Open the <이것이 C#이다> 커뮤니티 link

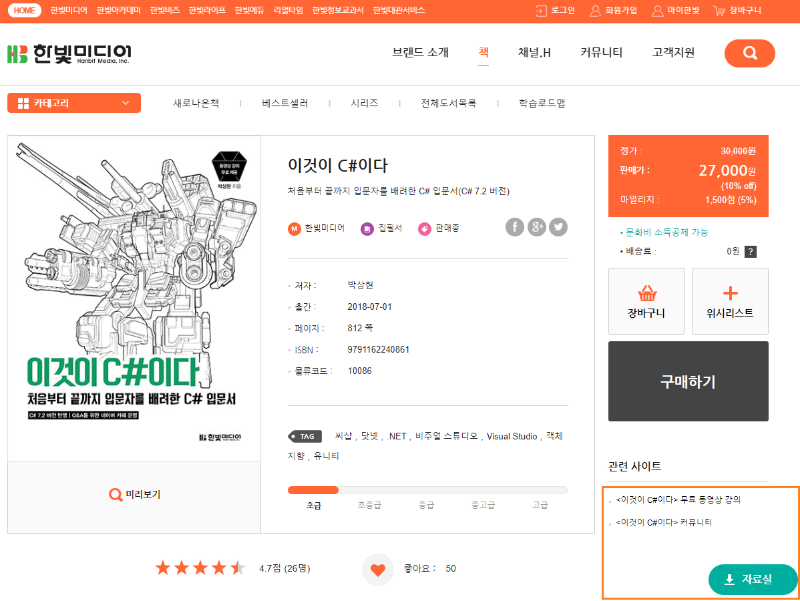coord(664,522)
